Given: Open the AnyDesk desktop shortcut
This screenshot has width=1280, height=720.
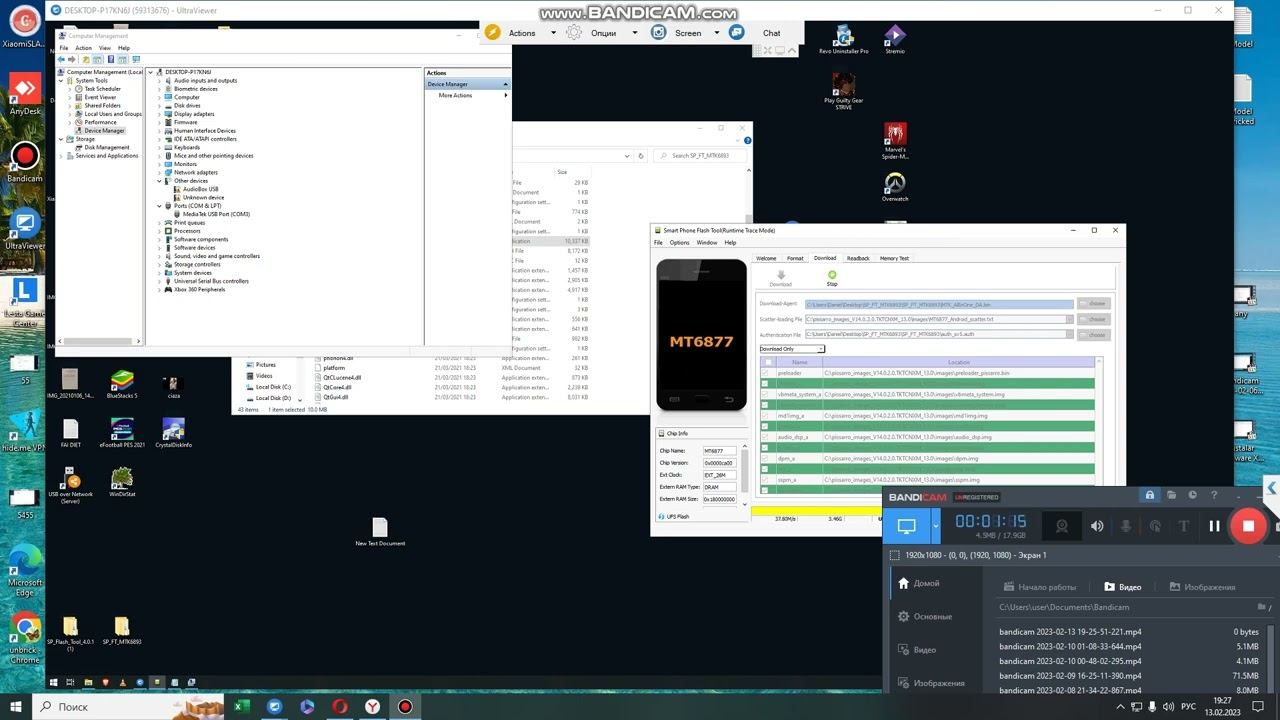Looking at the screenshot, I should (x=25, y=94).
